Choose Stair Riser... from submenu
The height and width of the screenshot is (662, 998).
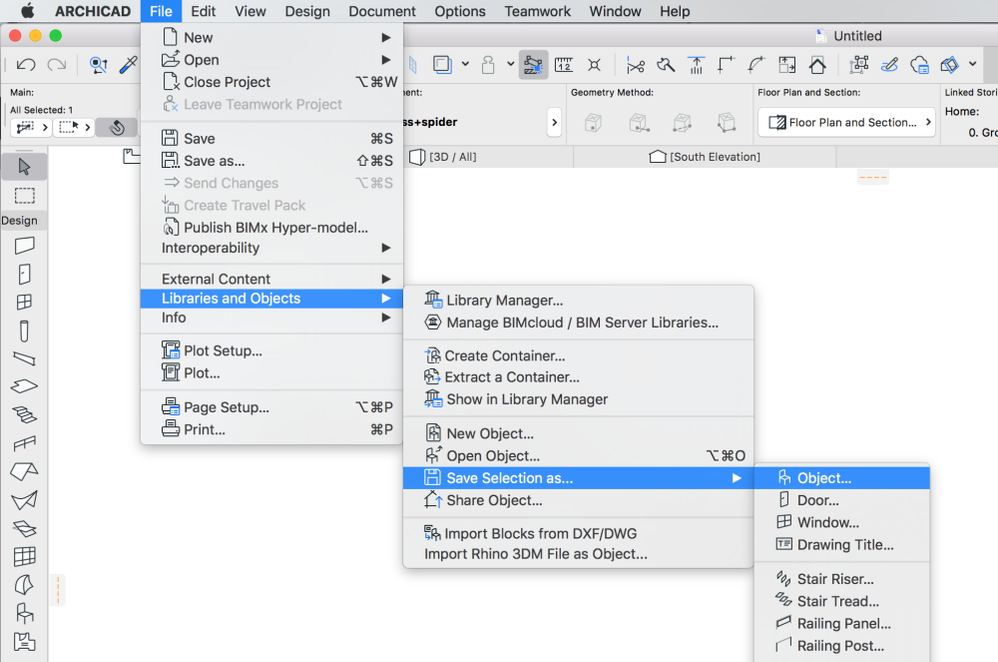point(841,579)
